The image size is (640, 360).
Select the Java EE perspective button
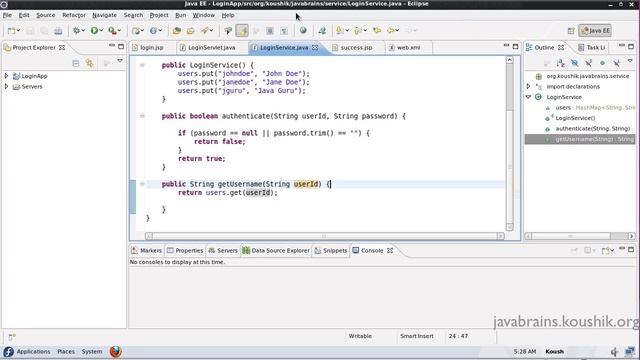595,31
